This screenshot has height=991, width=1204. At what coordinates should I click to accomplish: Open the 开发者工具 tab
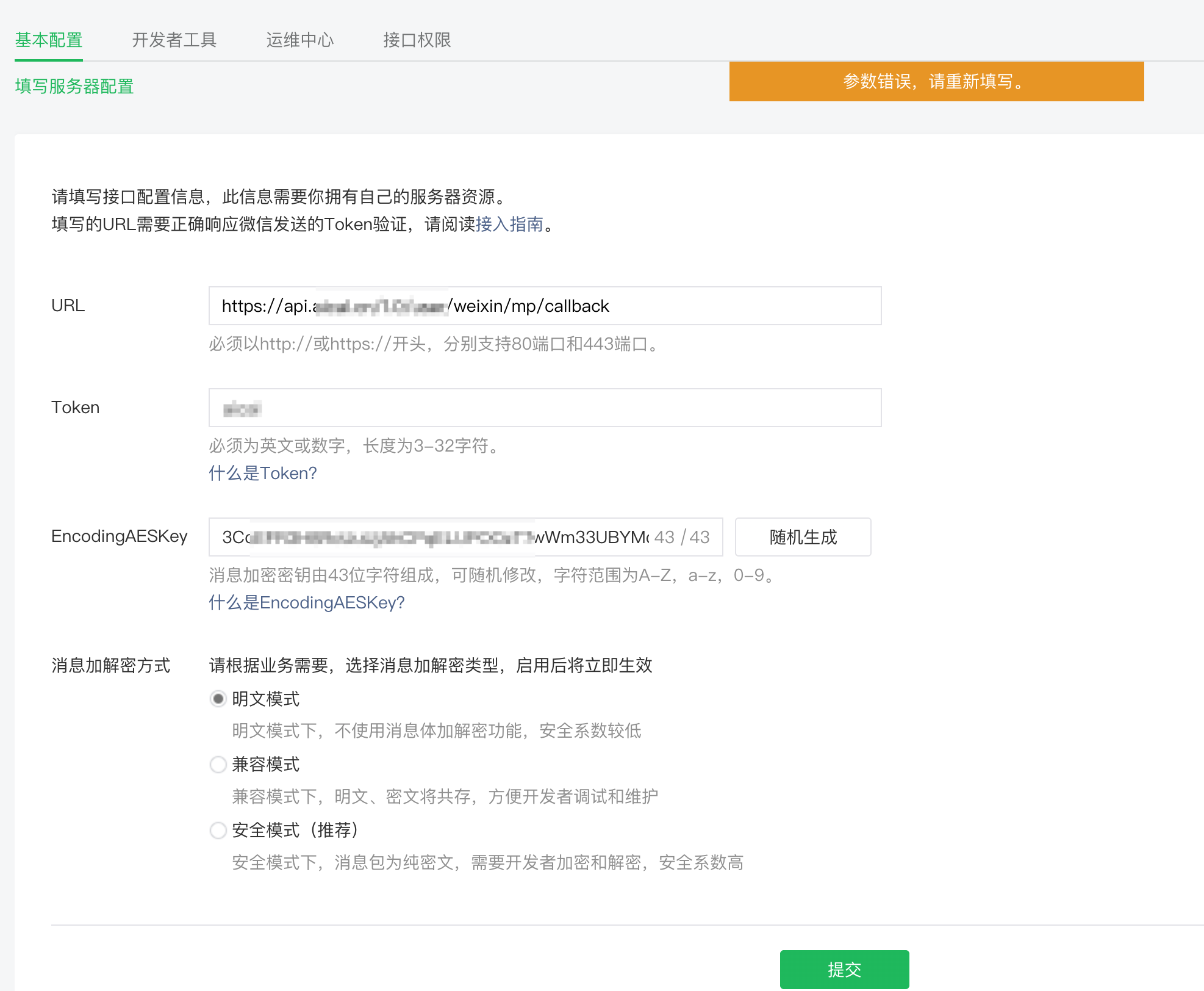point(174,40)
